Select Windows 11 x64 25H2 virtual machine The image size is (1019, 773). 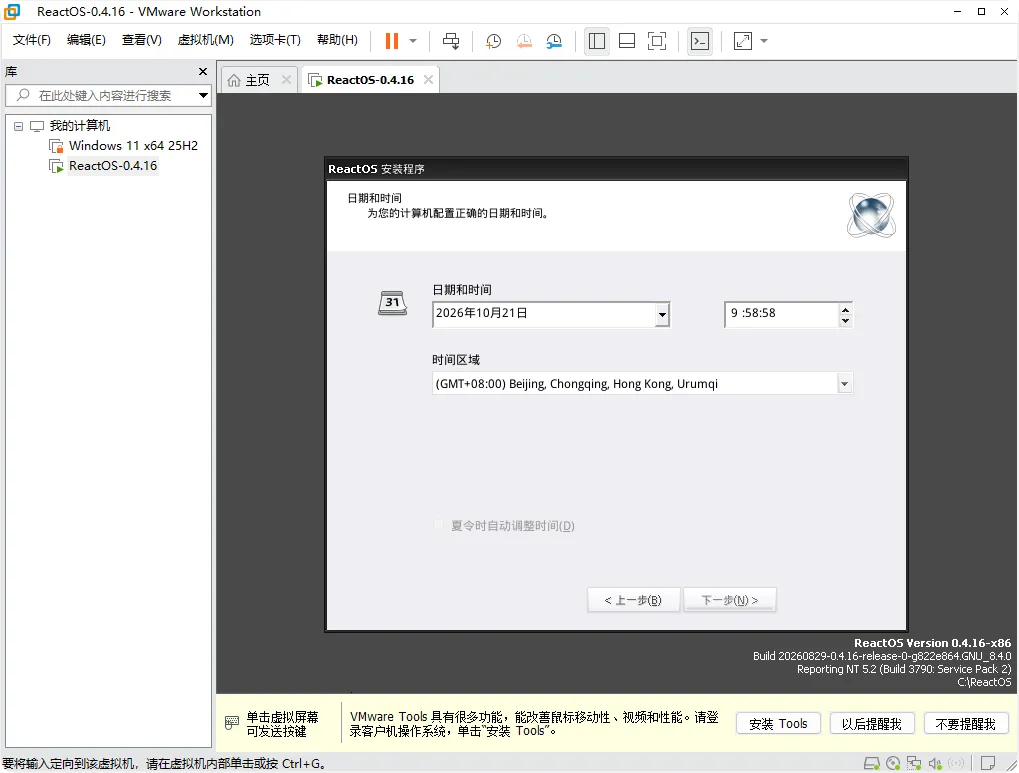click(133, 146)
